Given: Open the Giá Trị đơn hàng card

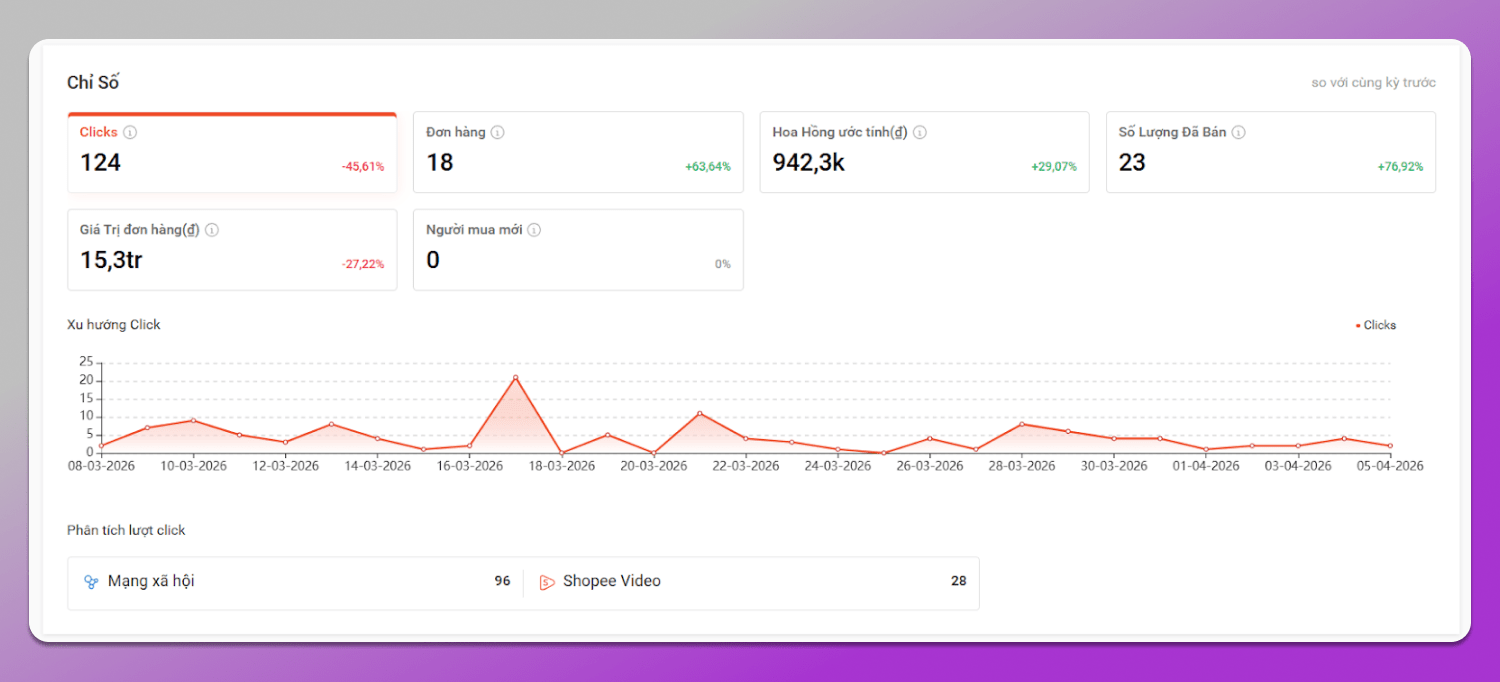Looking at the screenshot, I should click(232, 250).
